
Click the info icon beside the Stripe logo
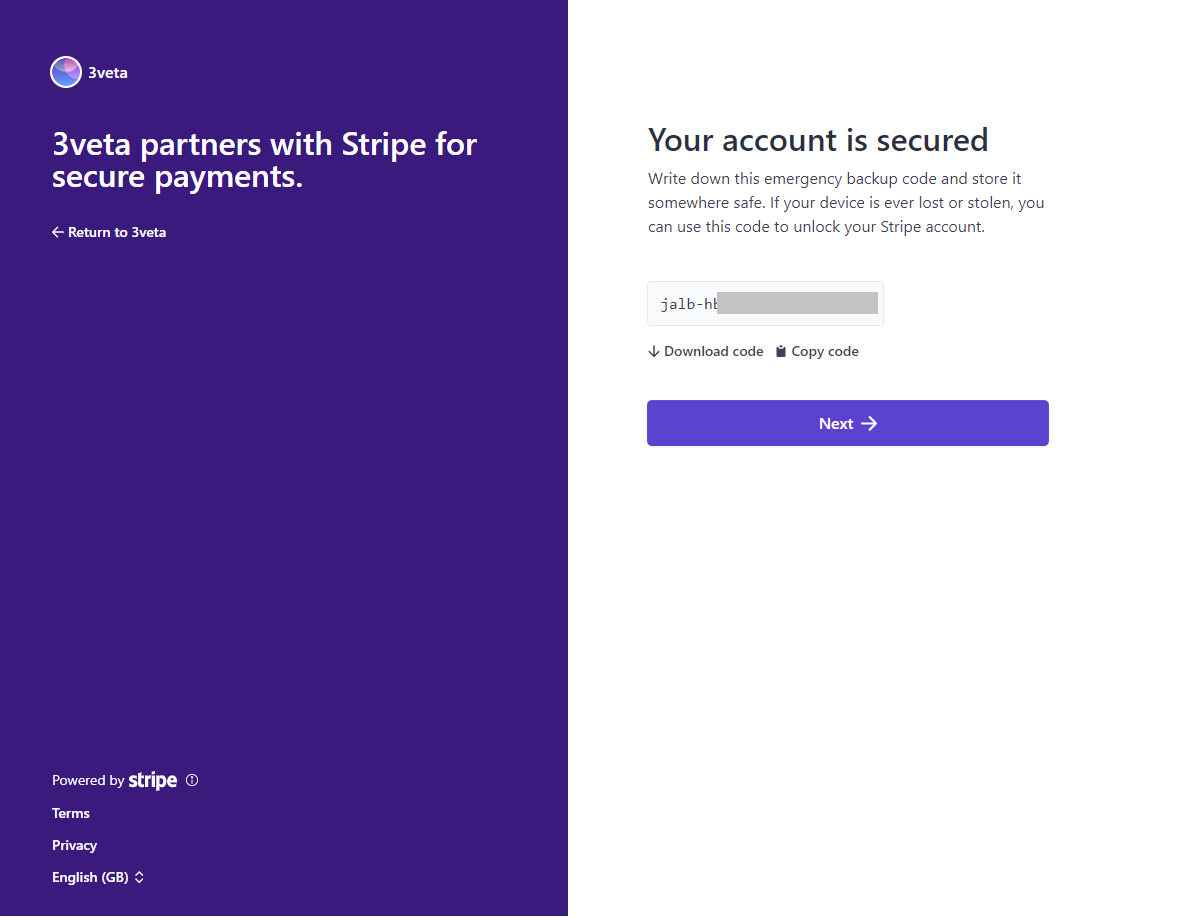192,780
